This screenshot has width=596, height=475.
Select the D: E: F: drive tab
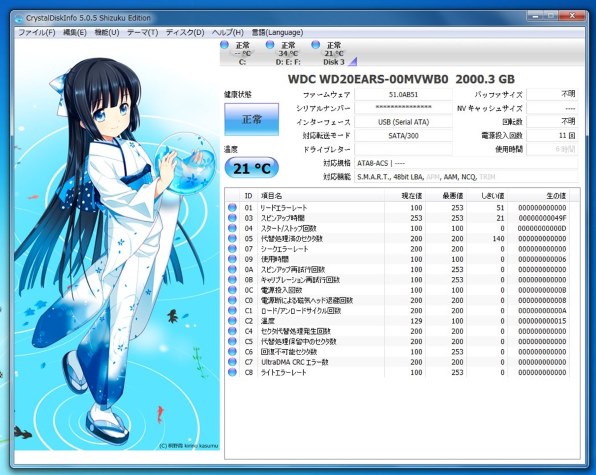tap(288, 53)
